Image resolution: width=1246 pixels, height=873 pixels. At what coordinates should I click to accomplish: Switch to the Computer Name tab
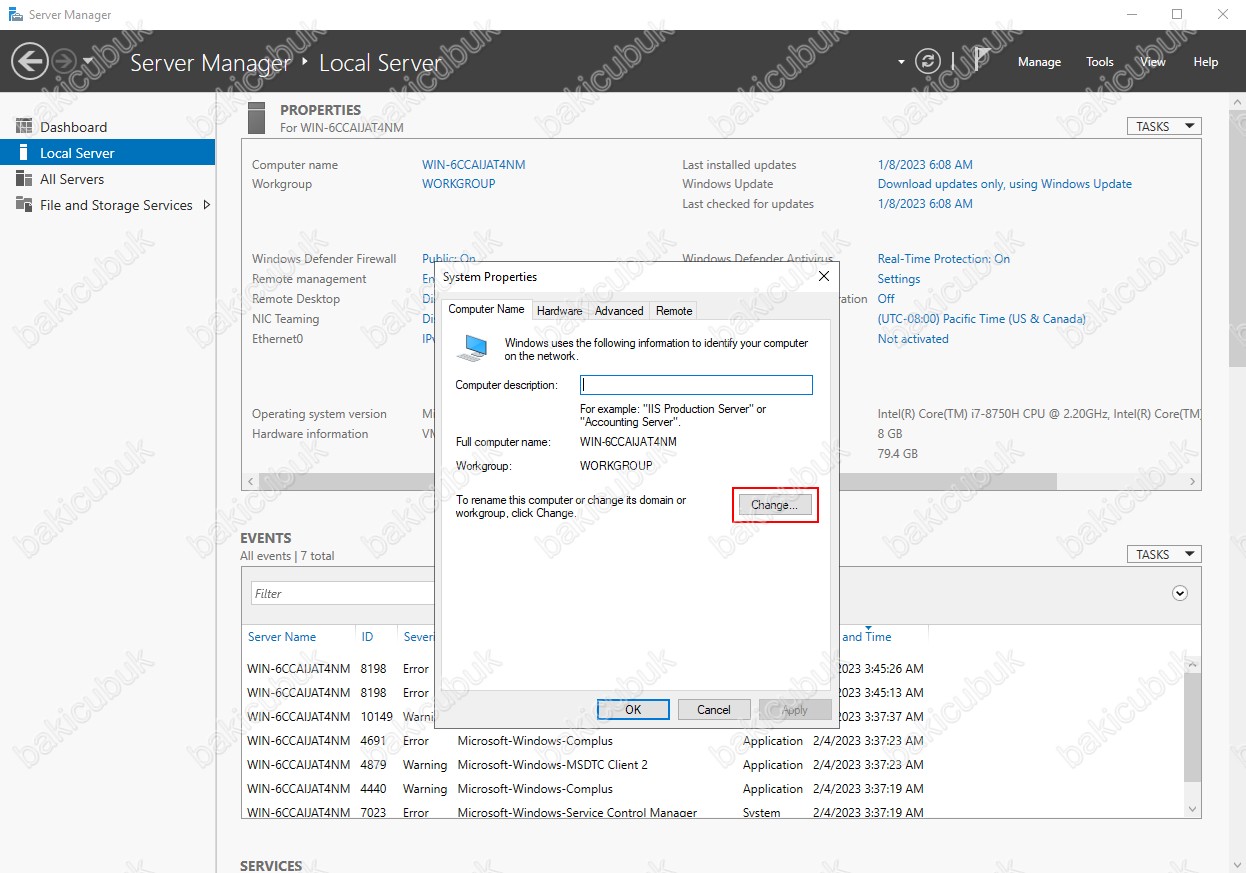tap(487, 310)
